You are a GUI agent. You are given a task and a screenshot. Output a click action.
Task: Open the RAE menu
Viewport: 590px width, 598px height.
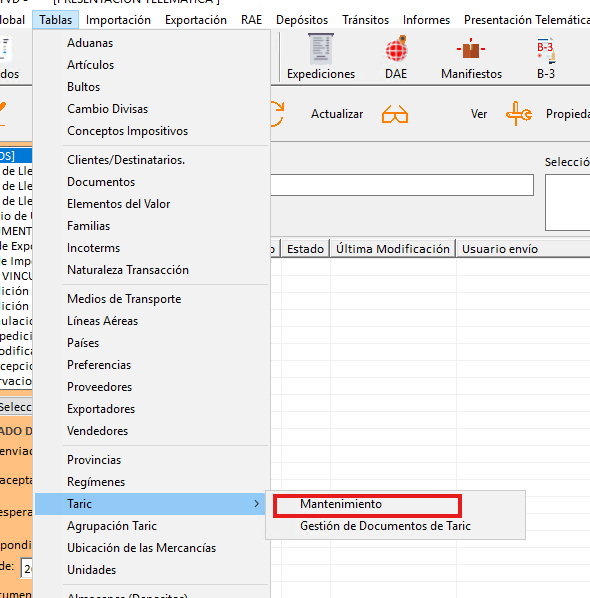click(x=251, y=20)
